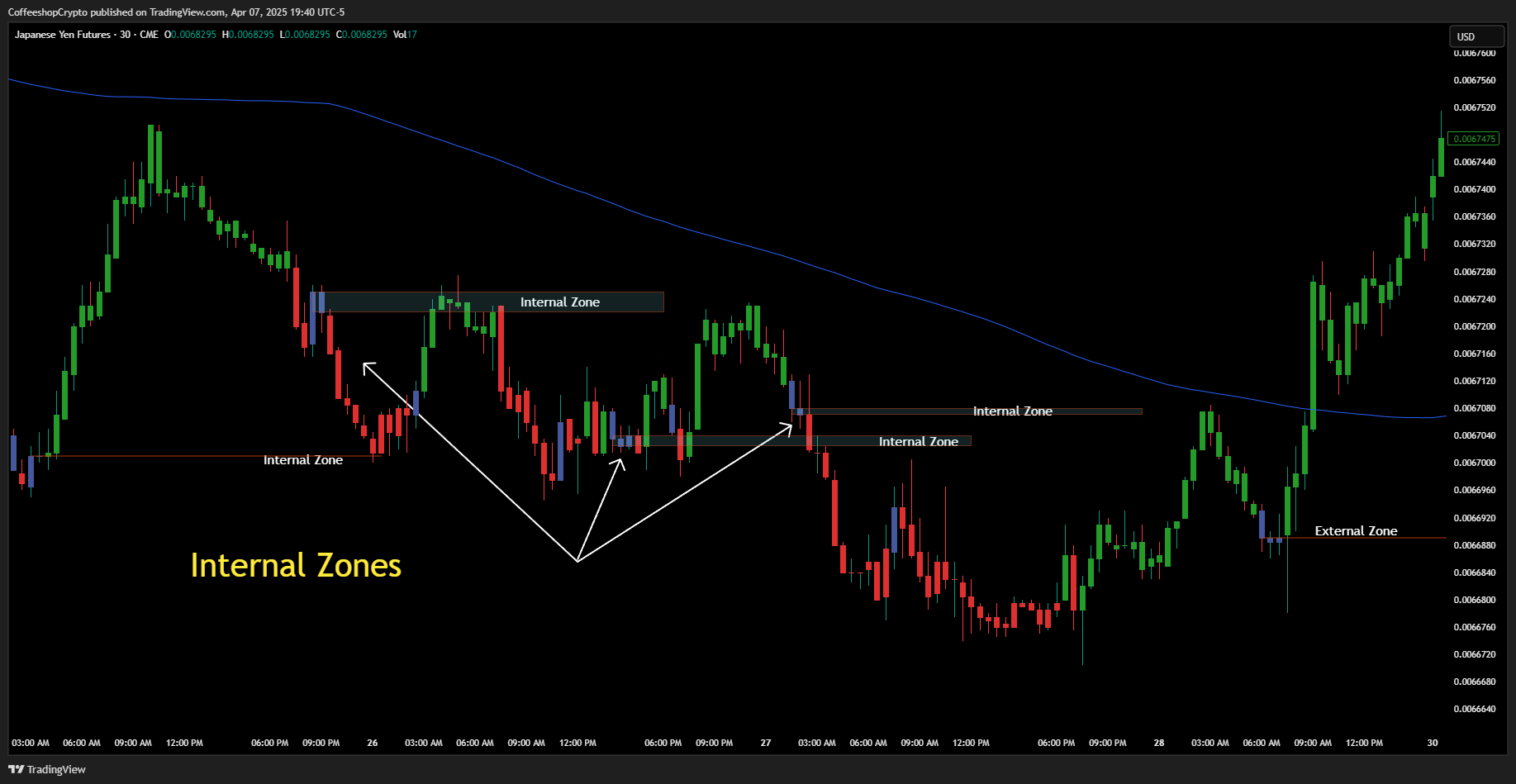Click the 0.0067240 price axis label
Image resolution: width=1516 pixels, height=784 pixels.
click(1475, 299)
